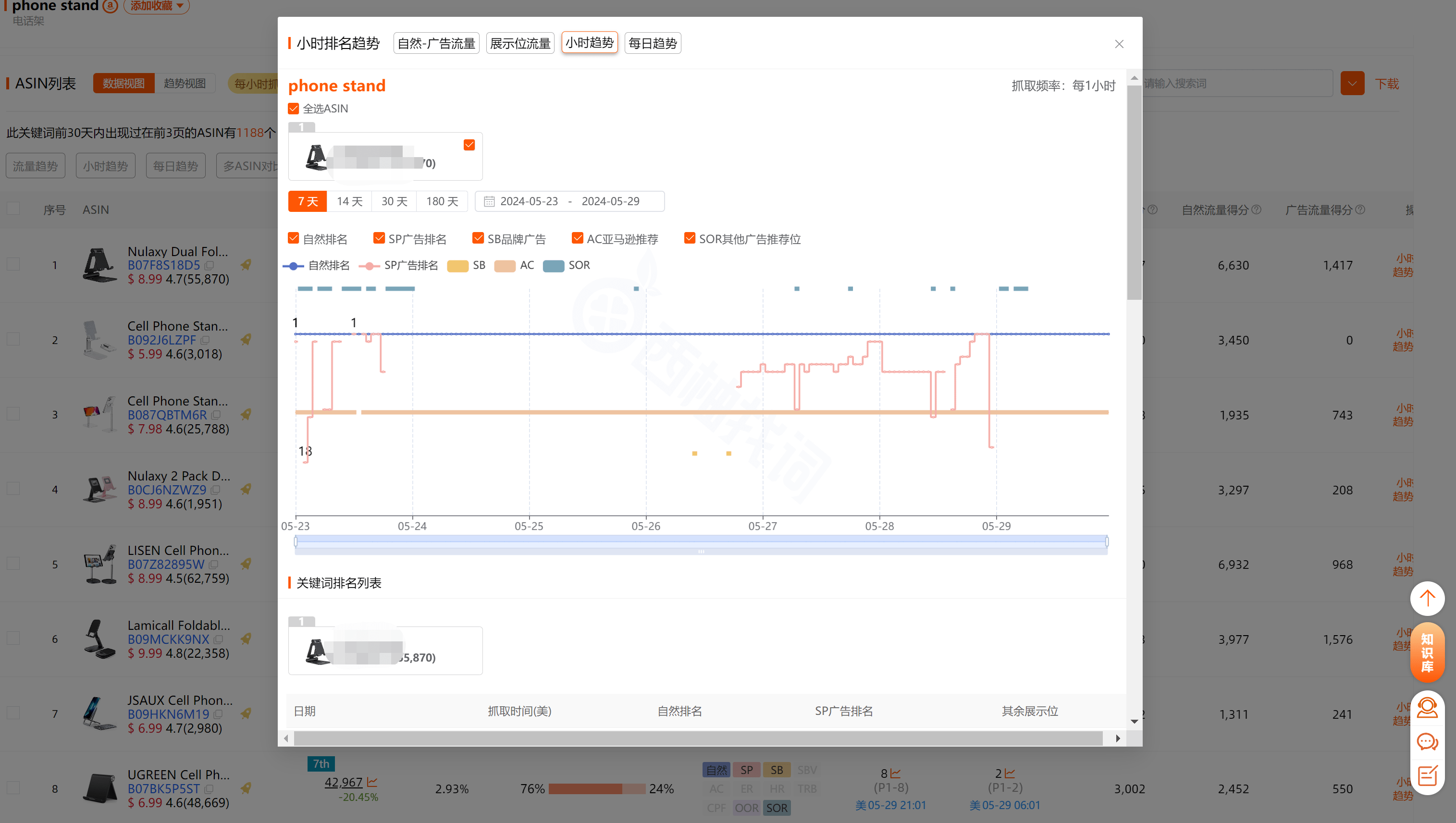The height and width of the screenshot is (823, 1456).
Task: Click rocket icon for B0CJ6NZWZ9 row
Action: 246,489
